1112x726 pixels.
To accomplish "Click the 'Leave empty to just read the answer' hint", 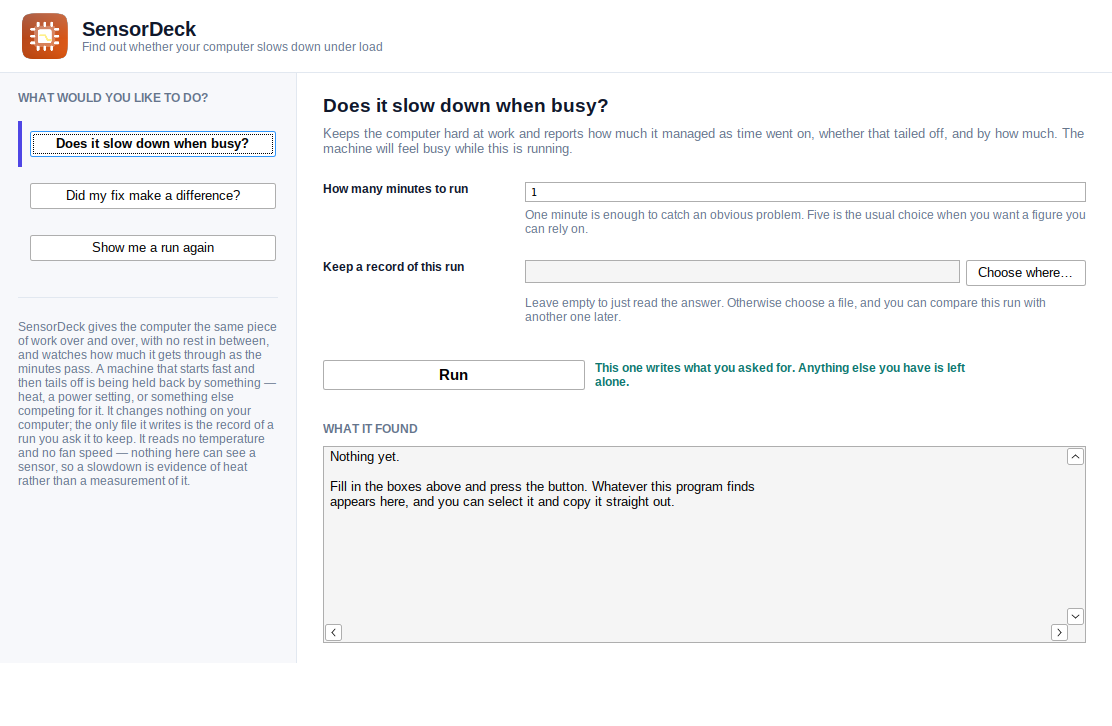I will [x=785, y=310].
